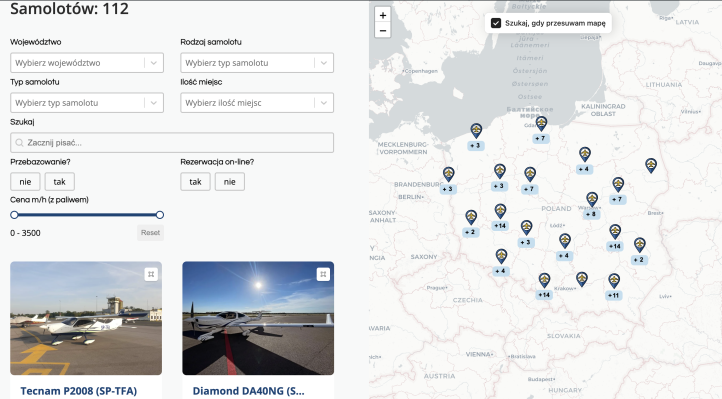Click unlabeled airplane marker northwest of Brest

click(651, 165)
